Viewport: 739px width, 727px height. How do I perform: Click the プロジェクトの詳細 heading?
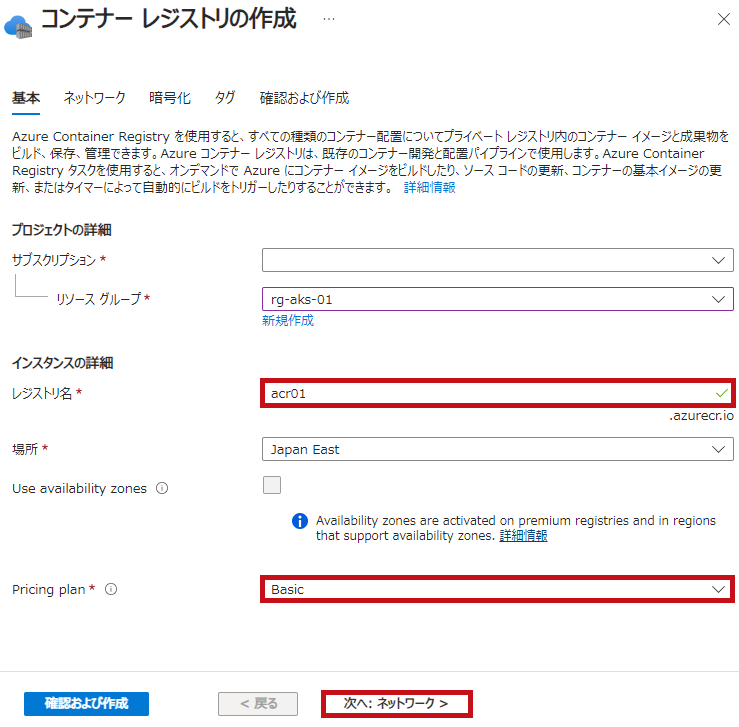(x=61, y=230)
